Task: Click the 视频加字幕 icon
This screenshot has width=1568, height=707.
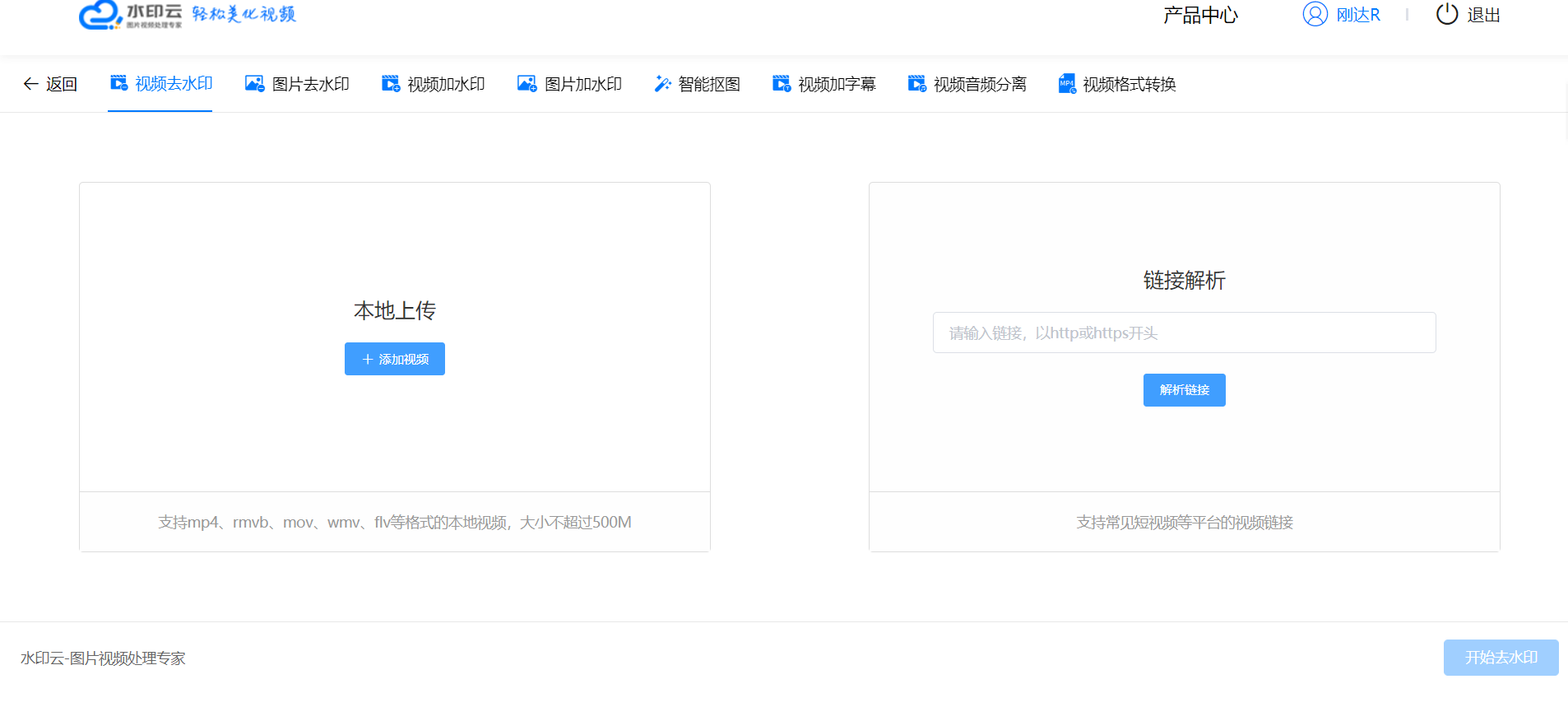Action: tap(782, 84)
